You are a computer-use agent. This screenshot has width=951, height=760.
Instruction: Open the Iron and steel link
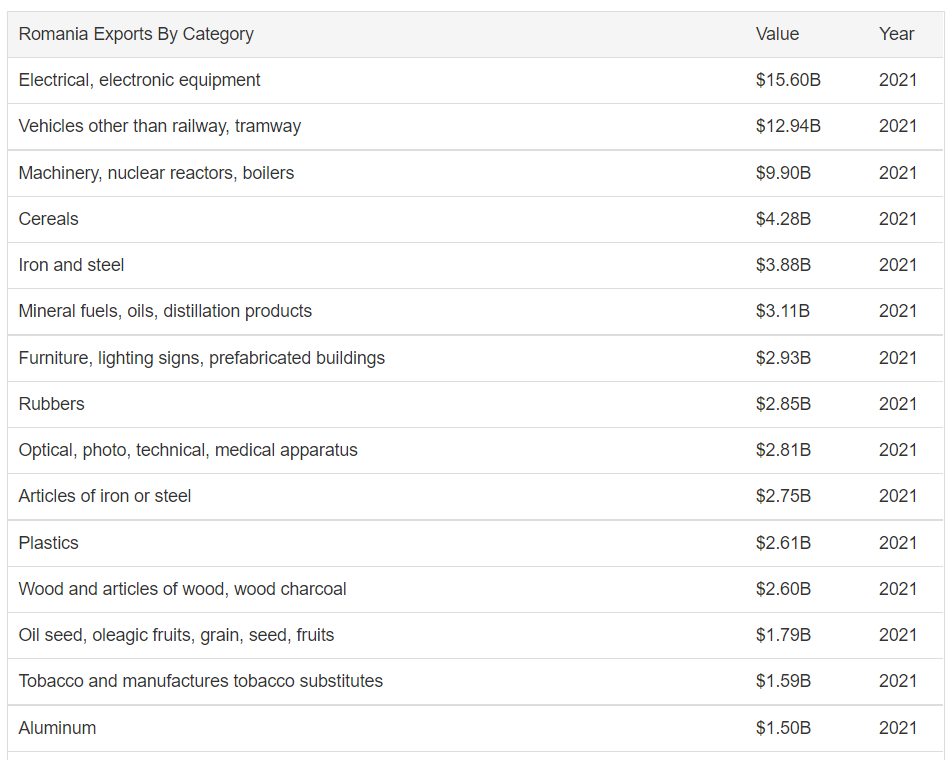click(71, 265)
